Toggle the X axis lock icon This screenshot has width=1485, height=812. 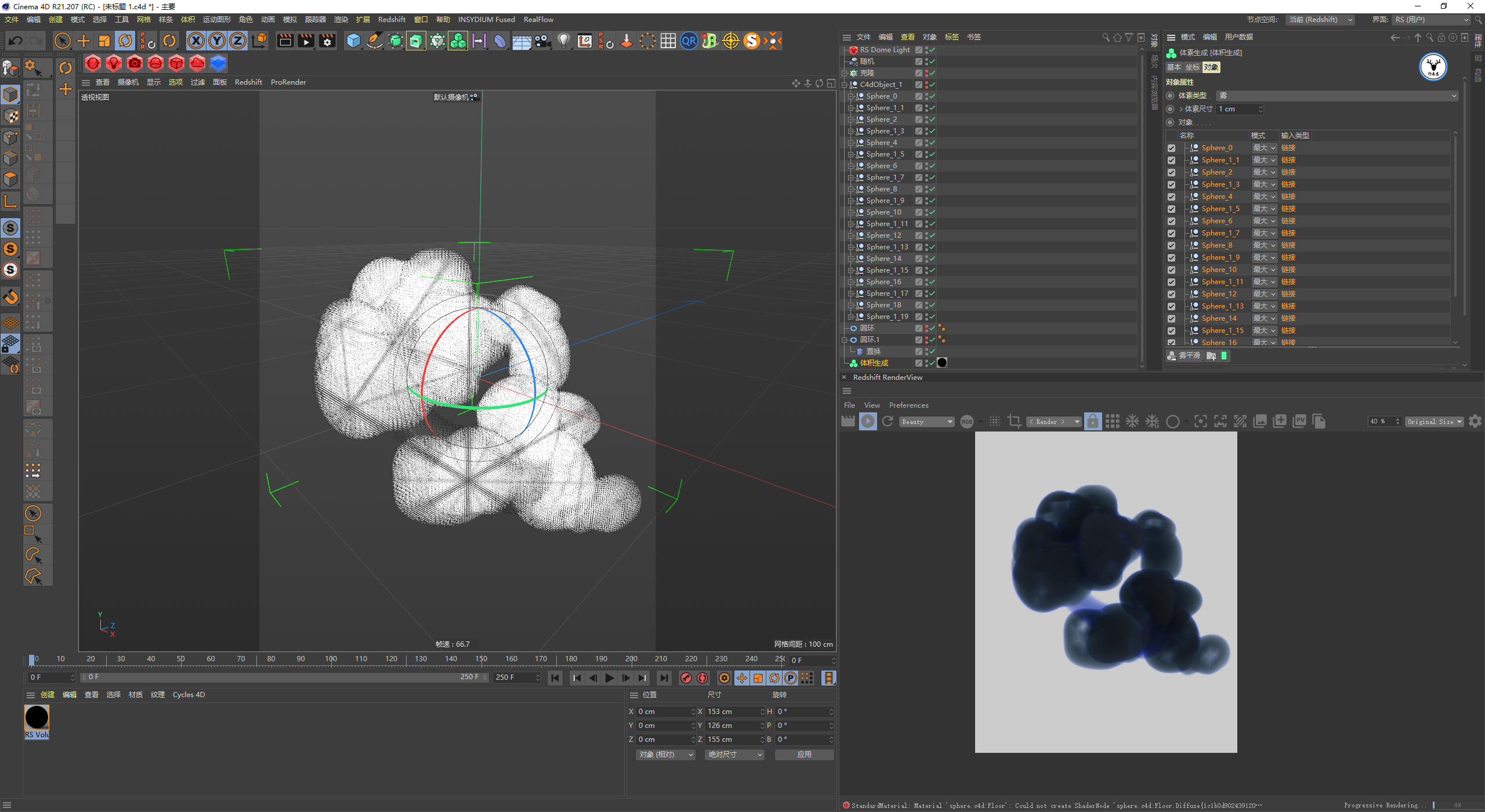(x=196, y=41)
